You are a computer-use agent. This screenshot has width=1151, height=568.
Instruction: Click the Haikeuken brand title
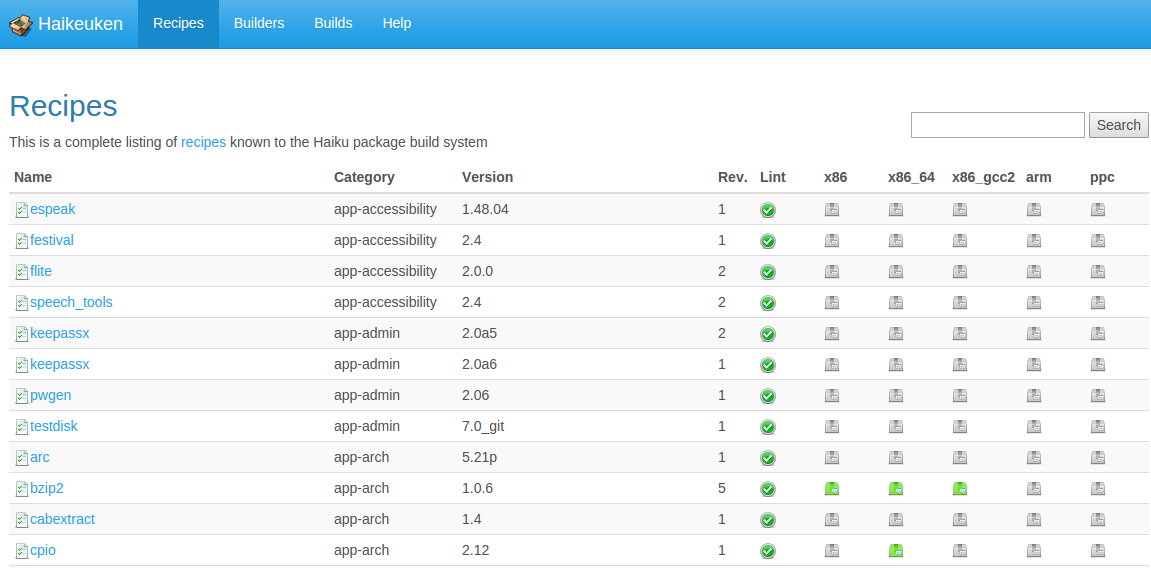(x=81, y=24)
